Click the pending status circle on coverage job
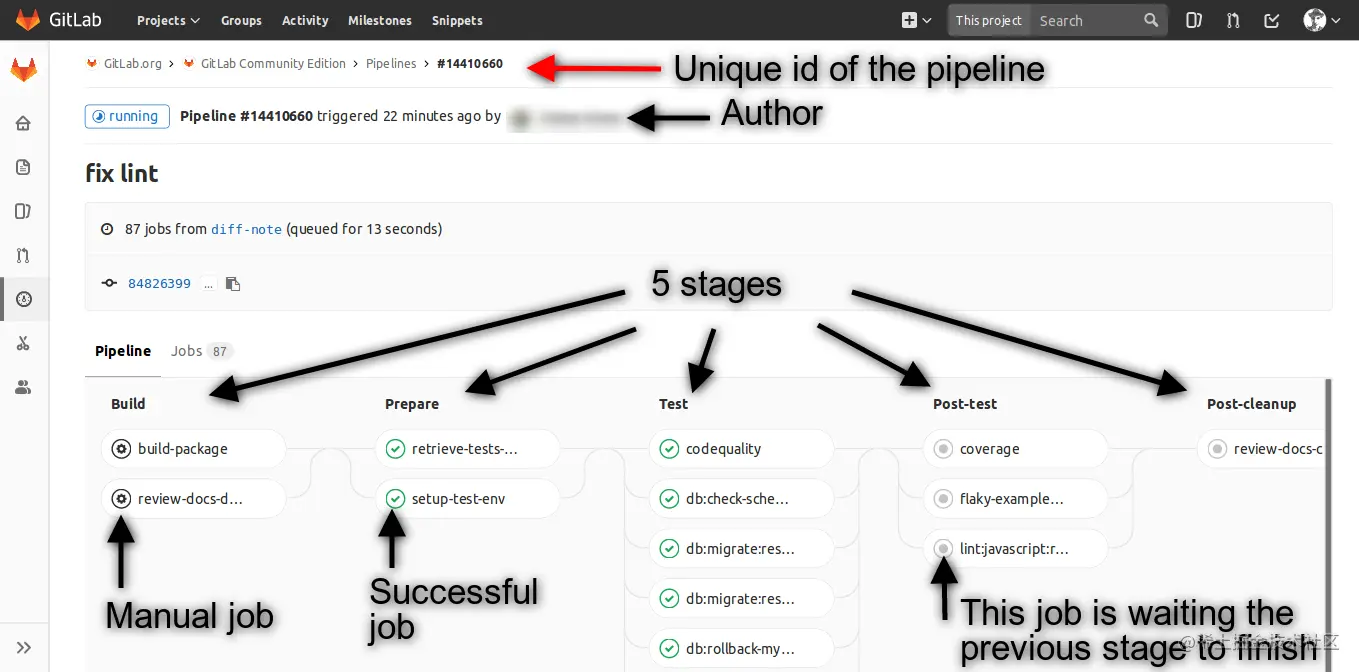The image size is (1359, 672). [x=943, y=448]
